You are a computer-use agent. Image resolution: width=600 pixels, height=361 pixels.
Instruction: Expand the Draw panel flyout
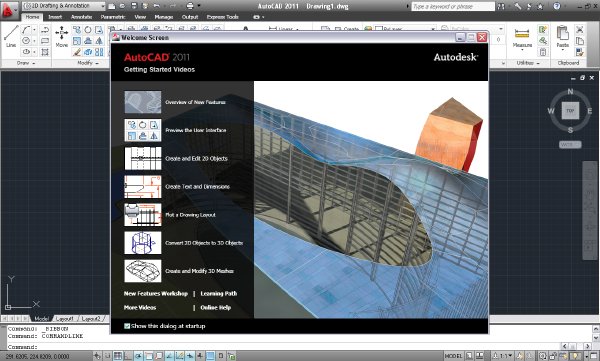pos(26,63)
